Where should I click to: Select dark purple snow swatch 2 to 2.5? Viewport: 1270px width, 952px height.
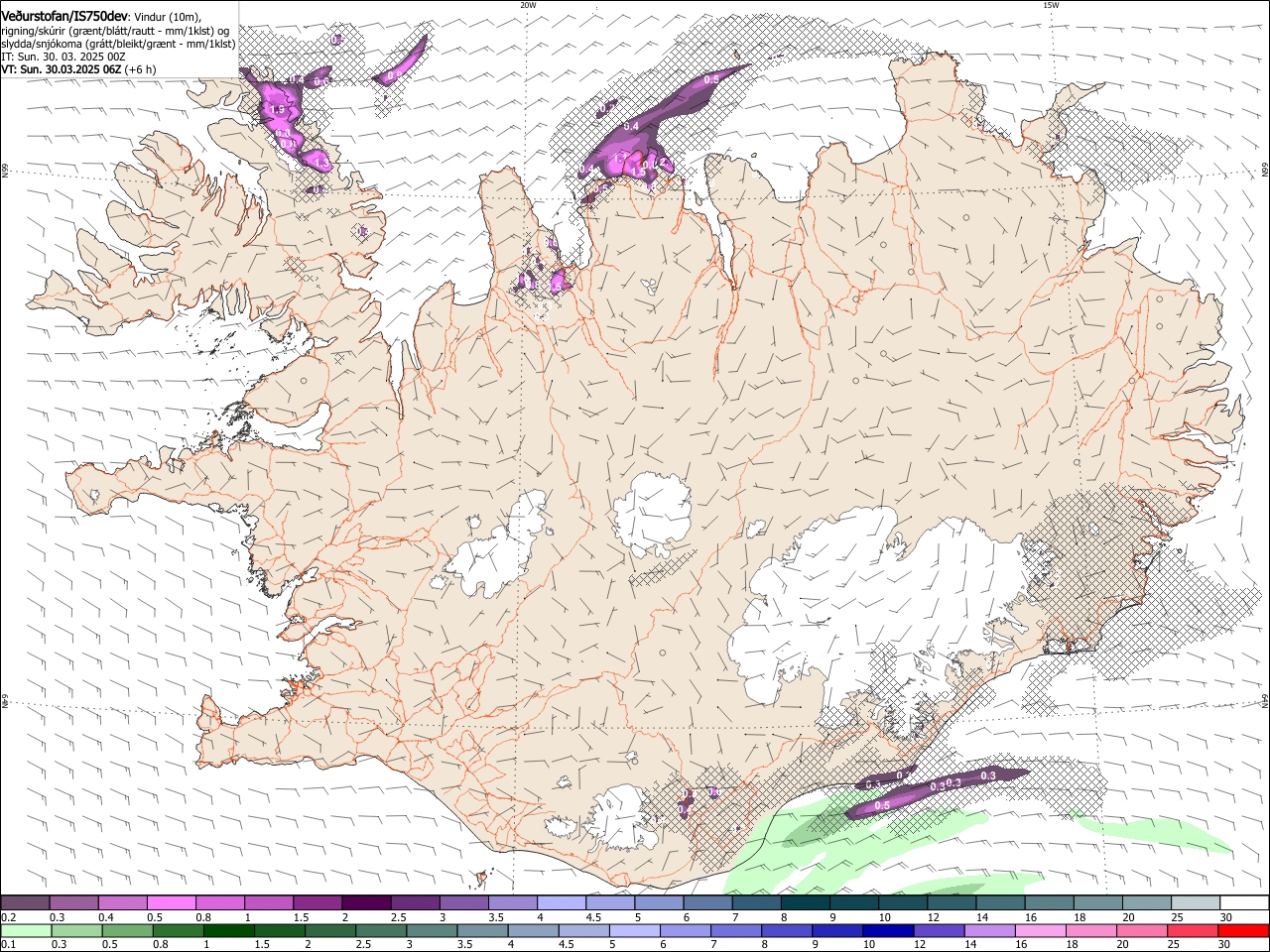tap(367, 902)
